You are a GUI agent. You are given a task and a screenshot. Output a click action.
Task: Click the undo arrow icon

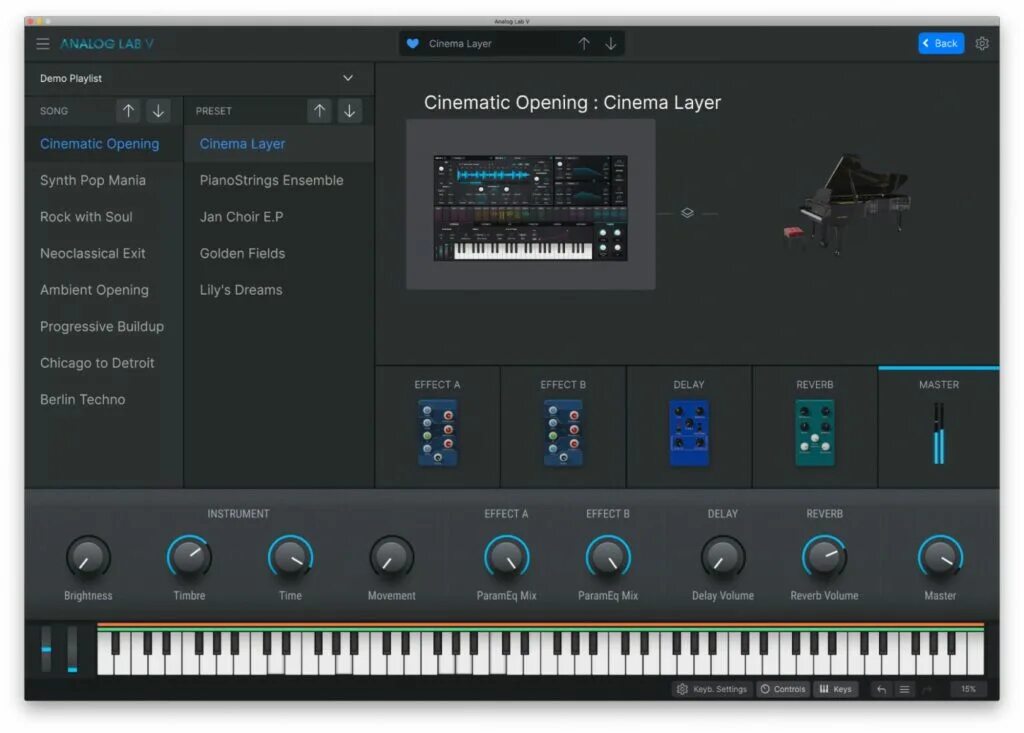tap(881, 689)
